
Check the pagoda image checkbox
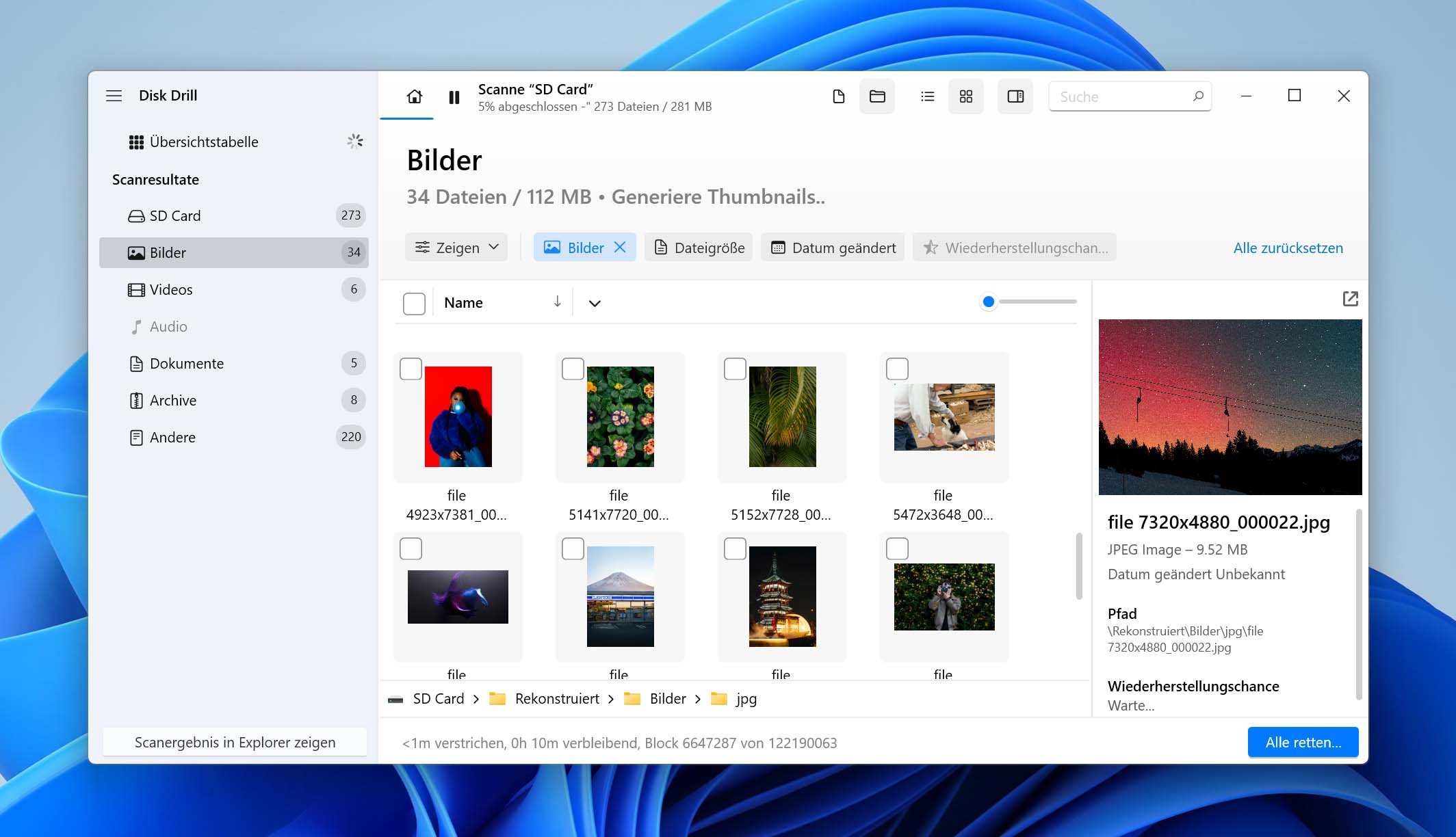(x=735, y=548)
